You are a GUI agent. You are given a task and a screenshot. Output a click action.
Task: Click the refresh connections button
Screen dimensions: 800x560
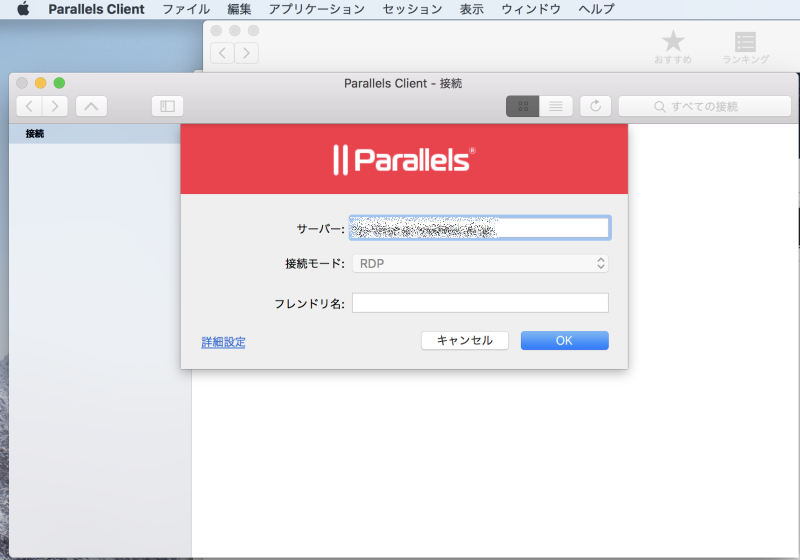pos(595,106)
